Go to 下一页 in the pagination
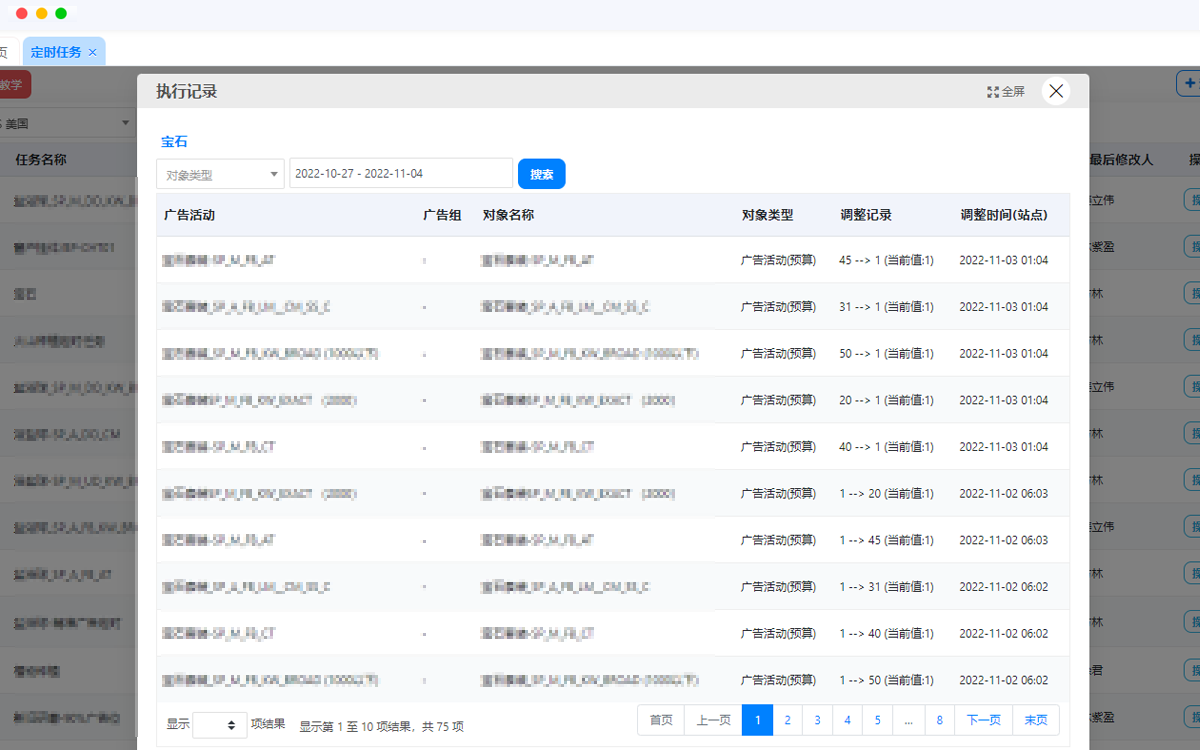This screenshot has width=1200, height=750. tap(984, 720)
